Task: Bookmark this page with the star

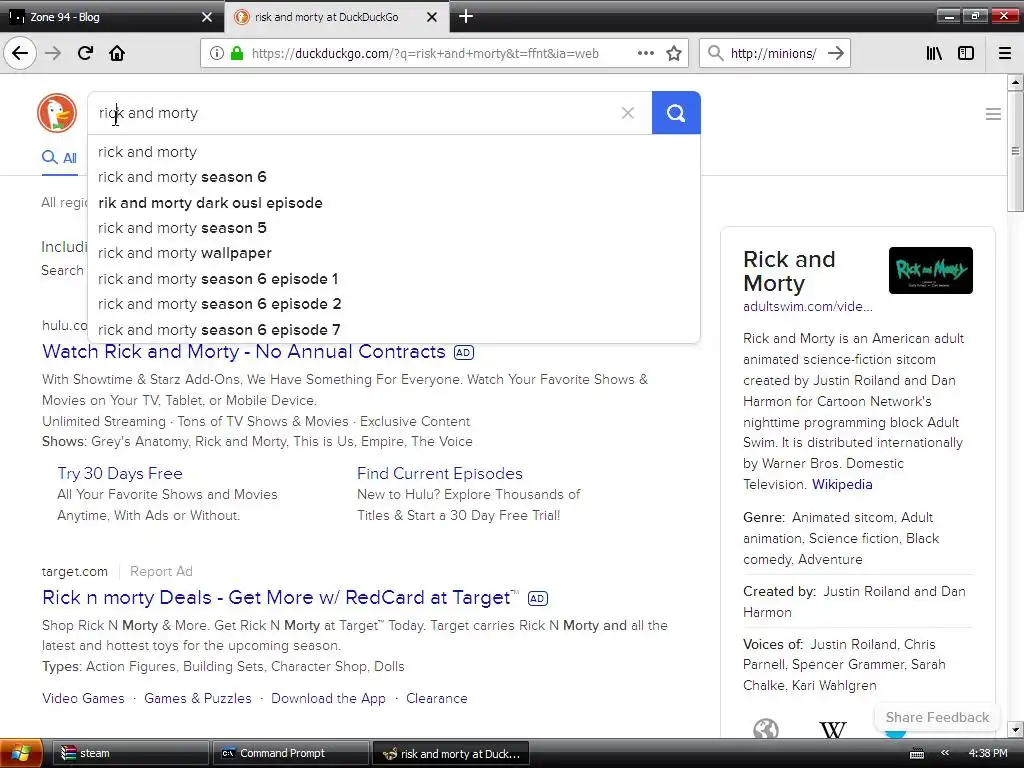Action: tap(674, 53)
